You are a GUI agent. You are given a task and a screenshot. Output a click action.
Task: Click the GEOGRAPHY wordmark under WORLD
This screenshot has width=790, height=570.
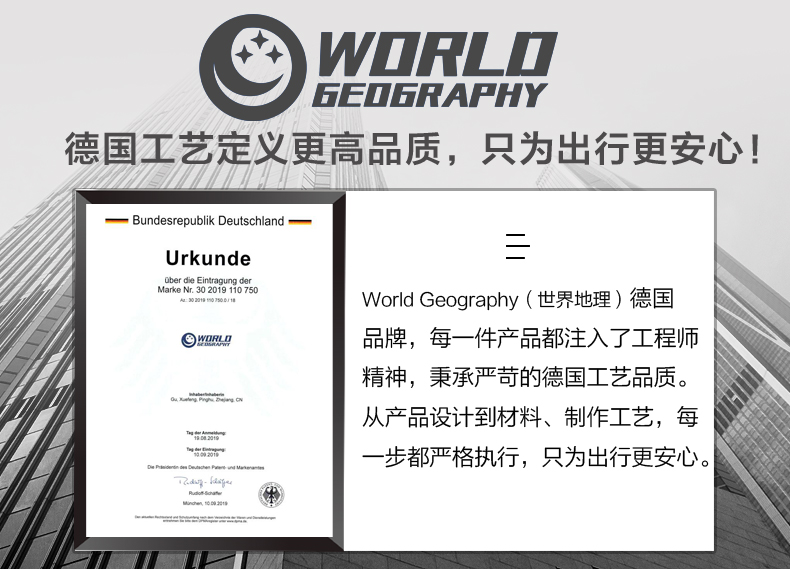tap(429, 95)
